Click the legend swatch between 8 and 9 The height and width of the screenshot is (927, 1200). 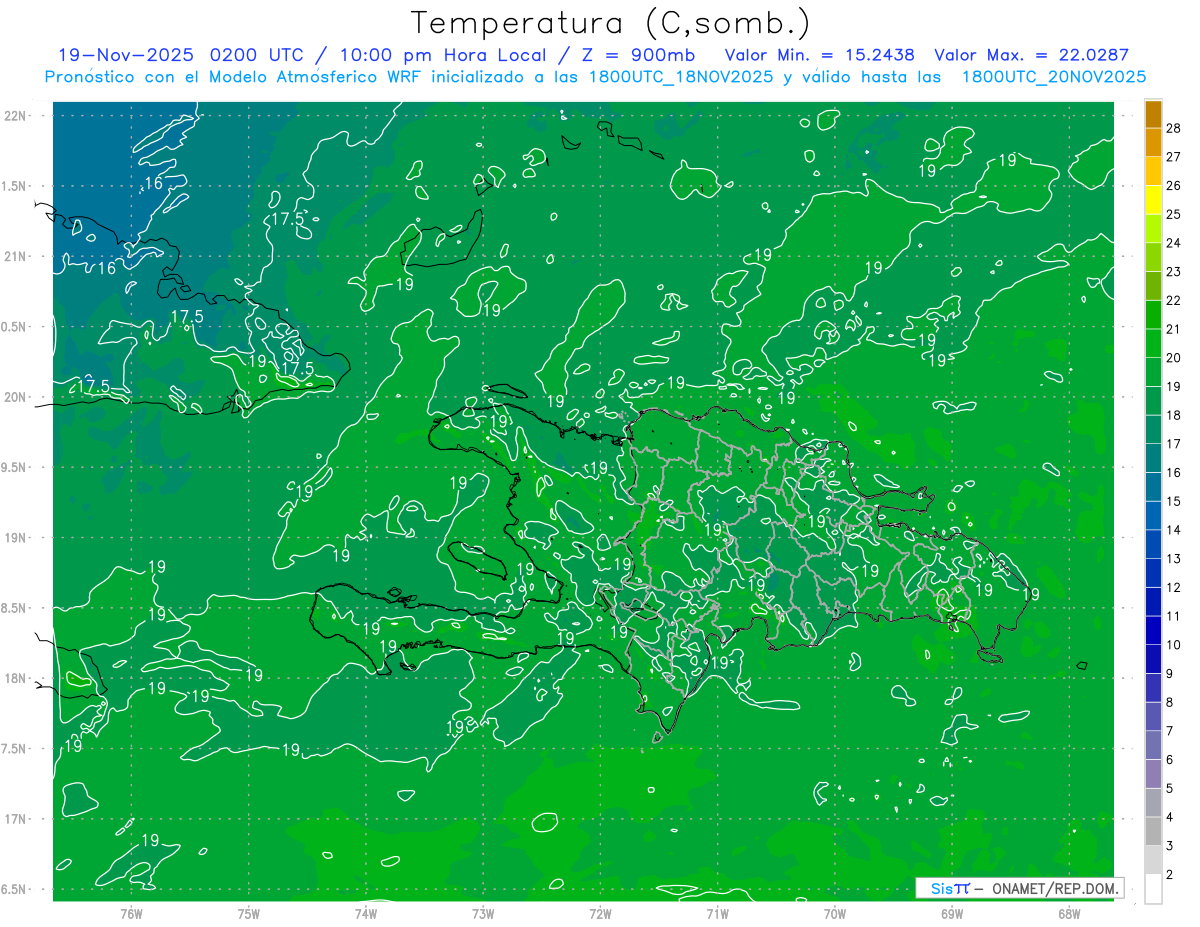pos(1153,688)
